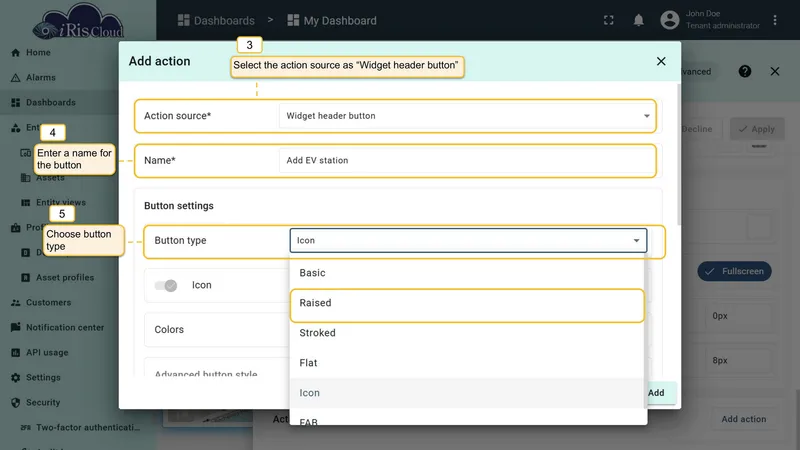Click the Entity views icon
Viewport: 800px width, 450px height.
(x=26, y=203)
